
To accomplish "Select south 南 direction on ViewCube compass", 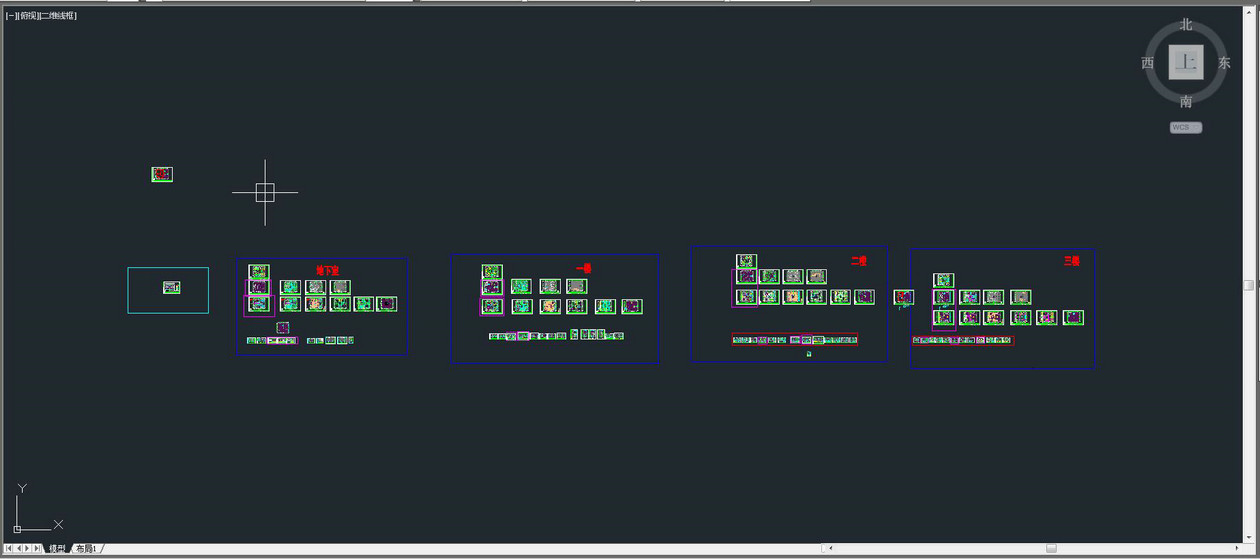I will pyautogui.click(x=1186, y=101).
